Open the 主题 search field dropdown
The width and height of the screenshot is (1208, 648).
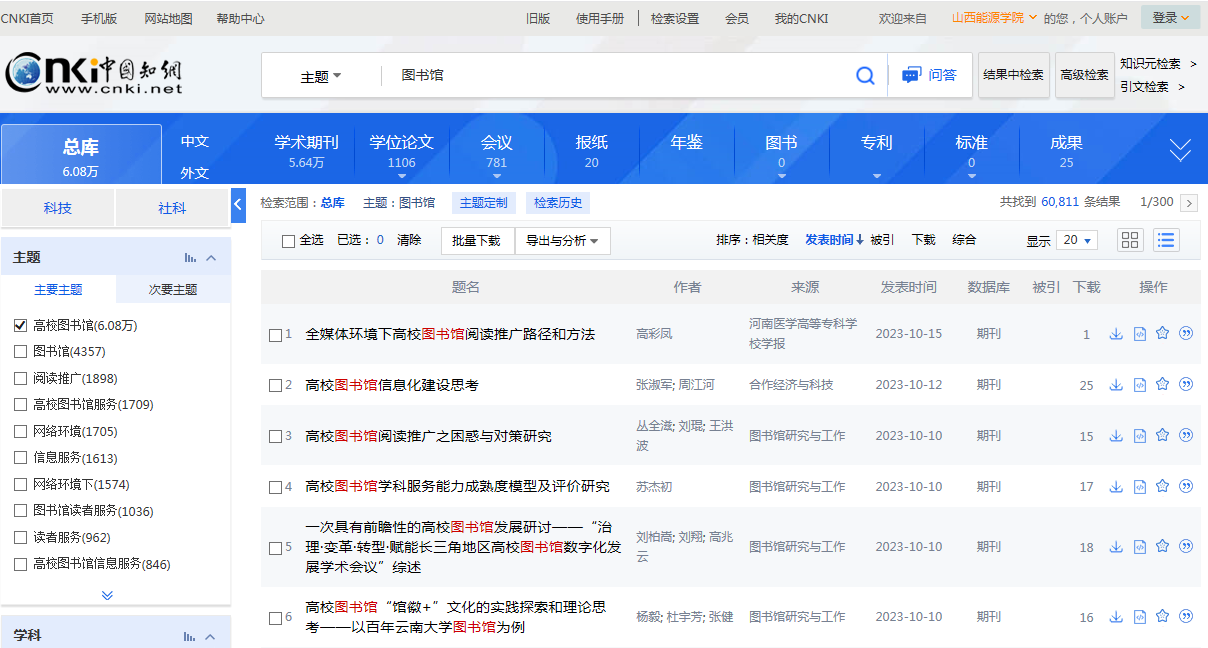[321, 76]
